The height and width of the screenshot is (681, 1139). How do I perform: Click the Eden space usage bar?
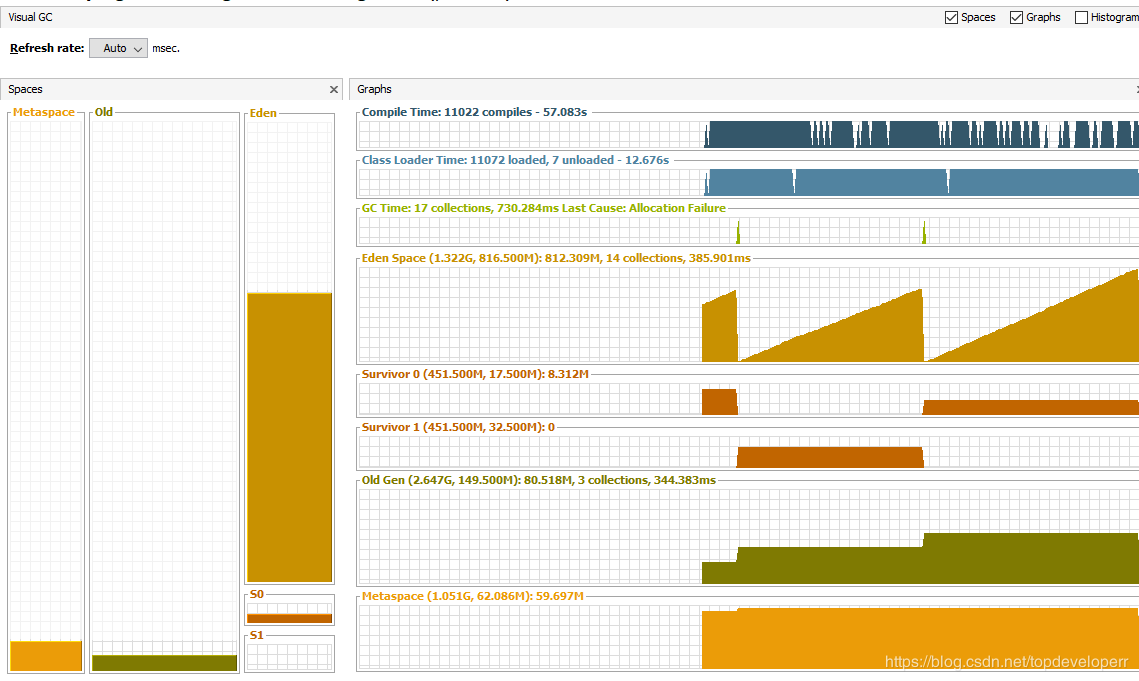coord(289,437)
